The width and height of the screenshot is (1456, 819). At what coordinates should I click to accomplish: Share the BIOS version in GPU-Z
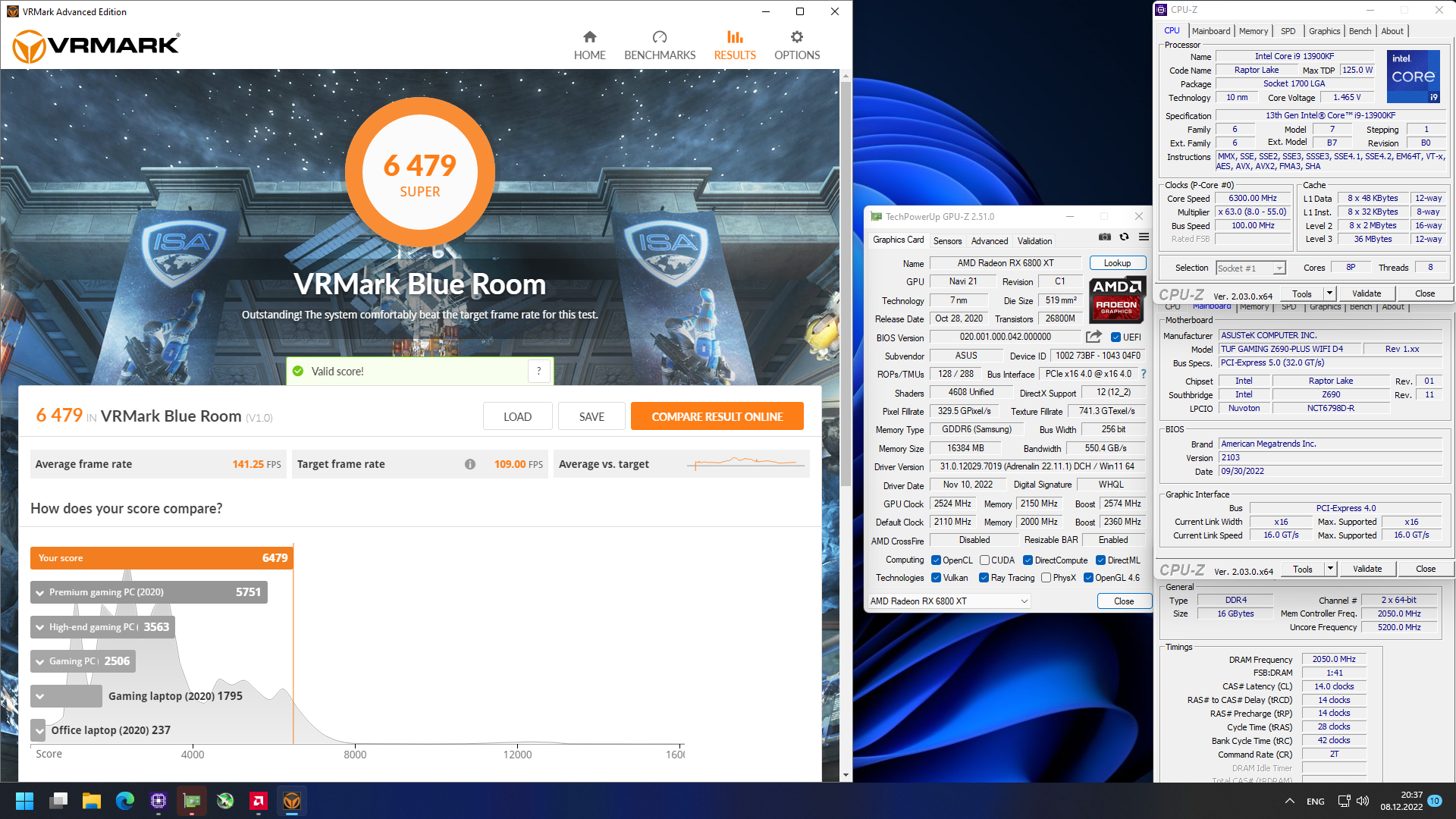(1094, 337)
